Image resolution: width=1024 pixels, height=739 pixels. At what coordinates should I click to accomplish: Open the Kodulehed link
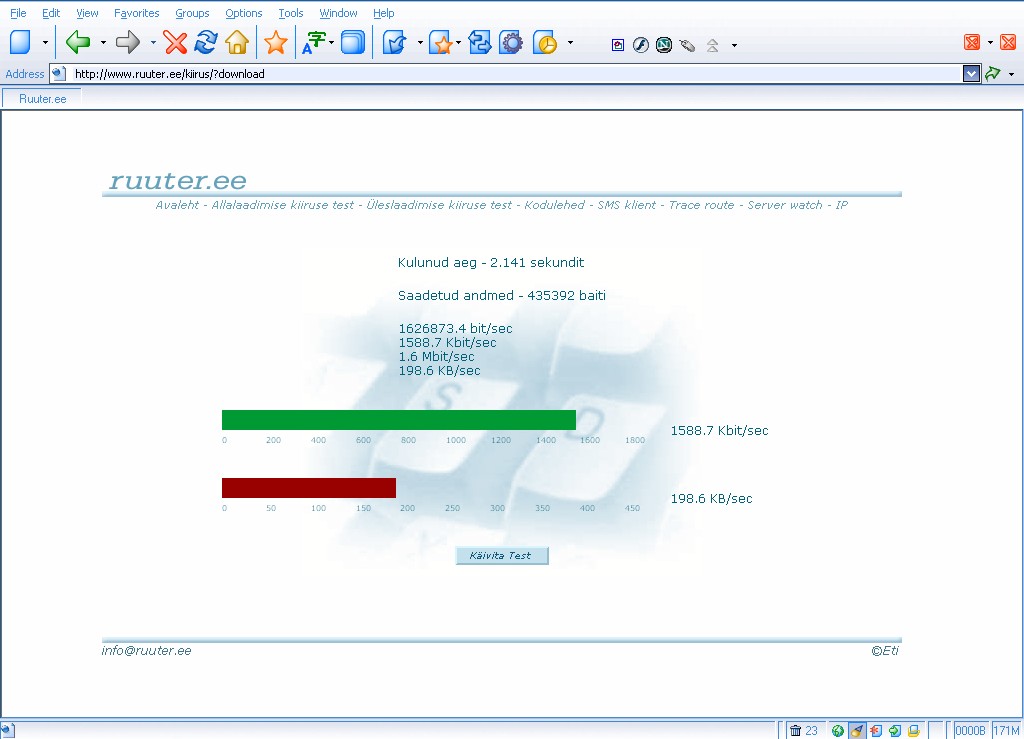click(x=554, y=205)
